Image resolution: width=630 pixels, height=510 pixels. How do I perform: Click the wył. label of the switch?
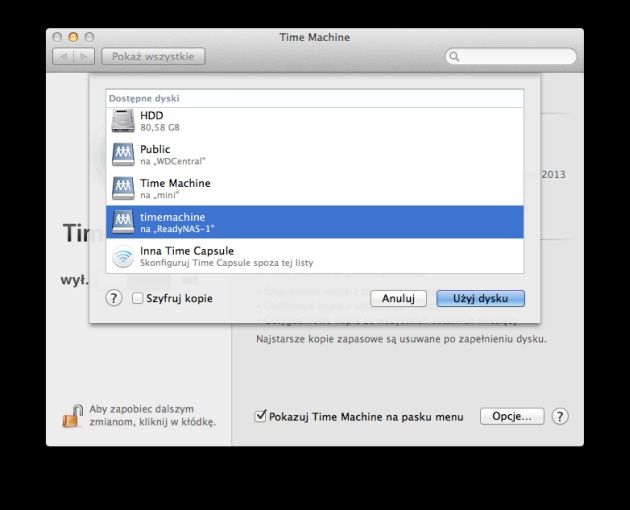tap(74, 280)
